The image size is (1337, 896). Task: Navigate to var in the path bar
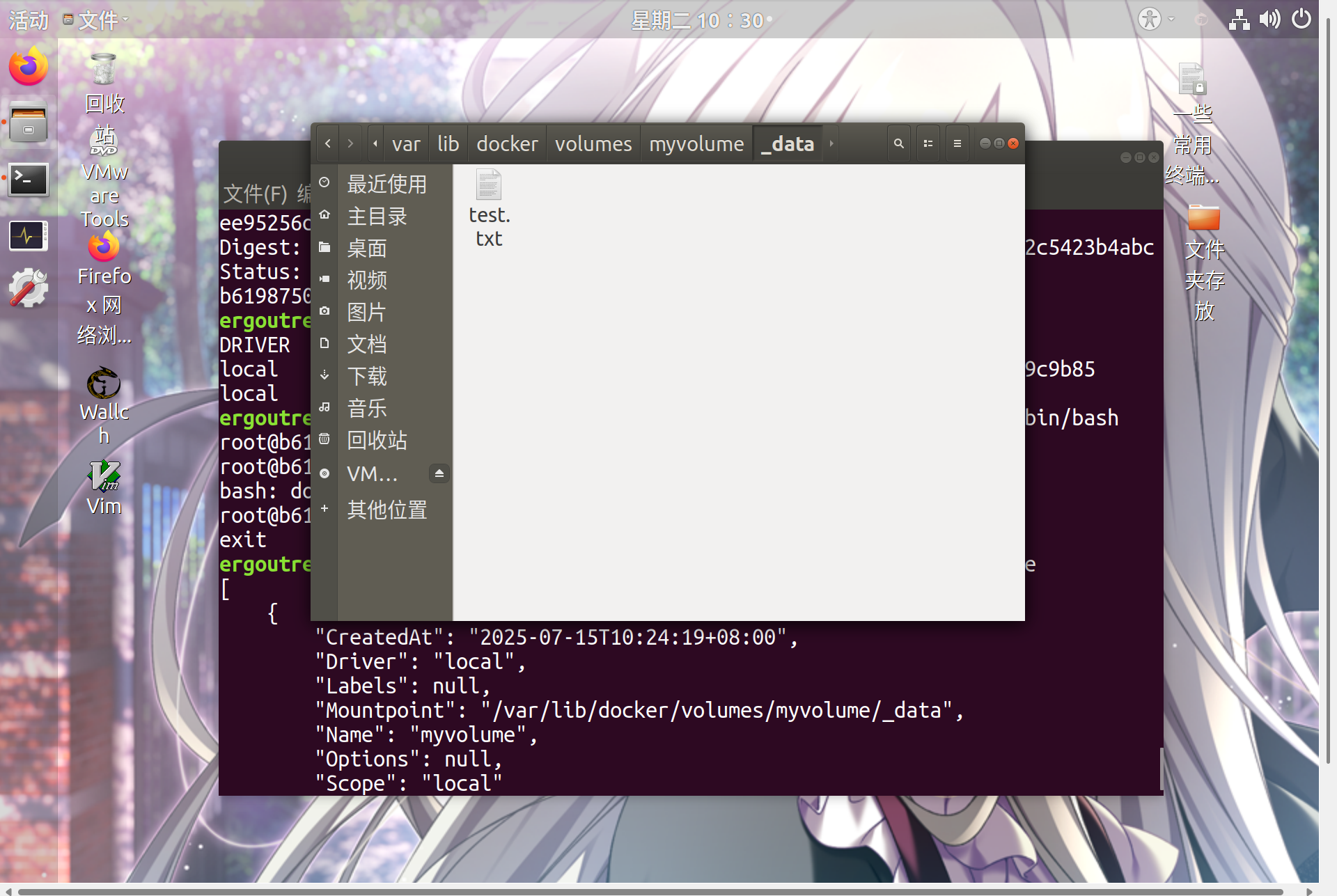point(406,143)
